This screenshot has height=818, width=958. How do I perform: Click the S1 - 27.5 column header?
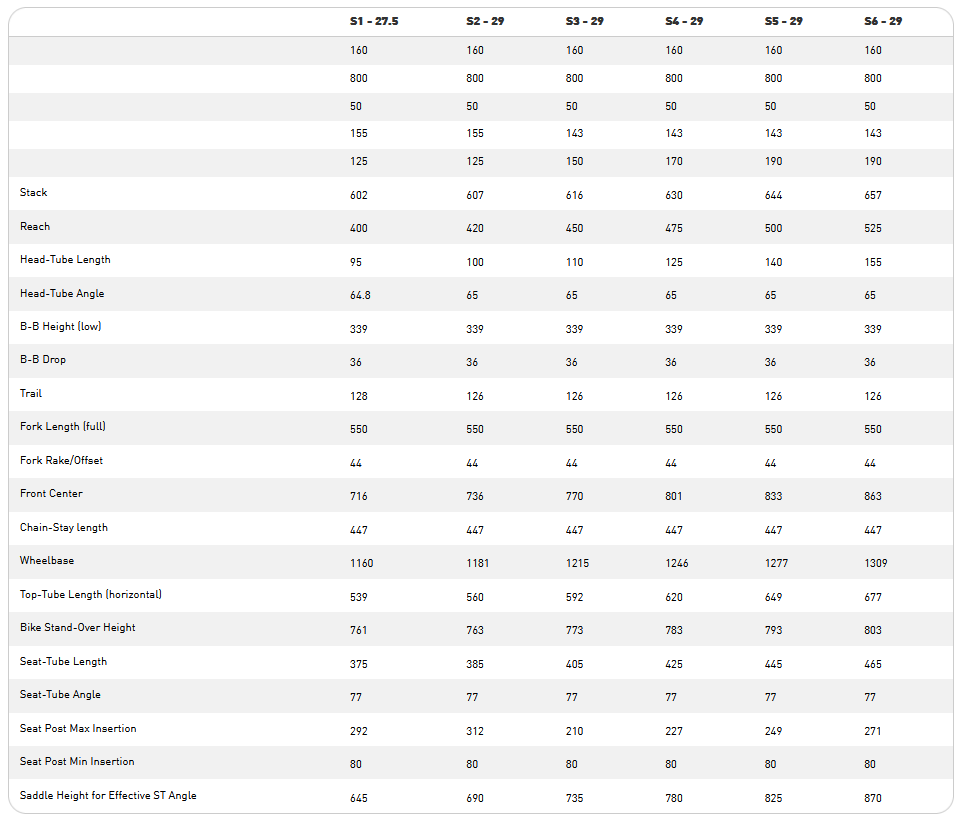[x=374, y=21]
